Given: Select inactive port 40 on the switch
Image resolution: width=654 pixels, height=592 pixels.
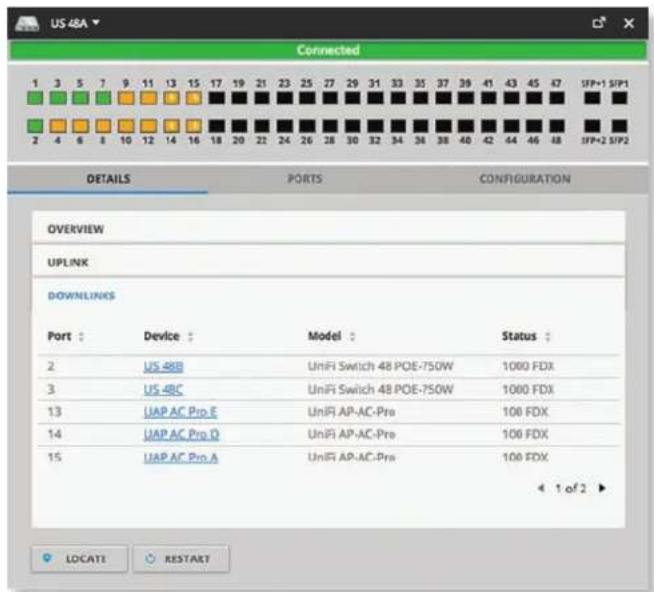Looking at the screenshot, I should point(465,126).
